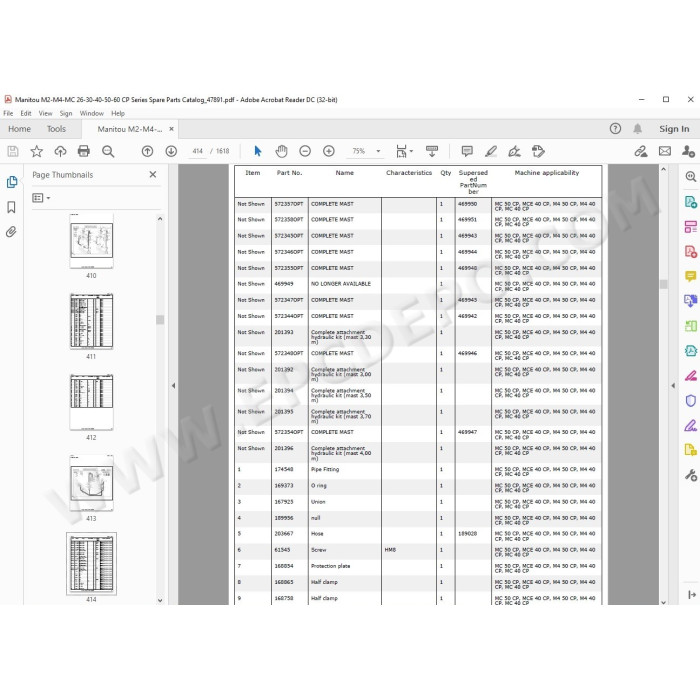Click the scrolling mode keyboard icon
Image resolution: width=700 pixels, height=700 pixels.
pyautogui.click(x=432, y=151)
